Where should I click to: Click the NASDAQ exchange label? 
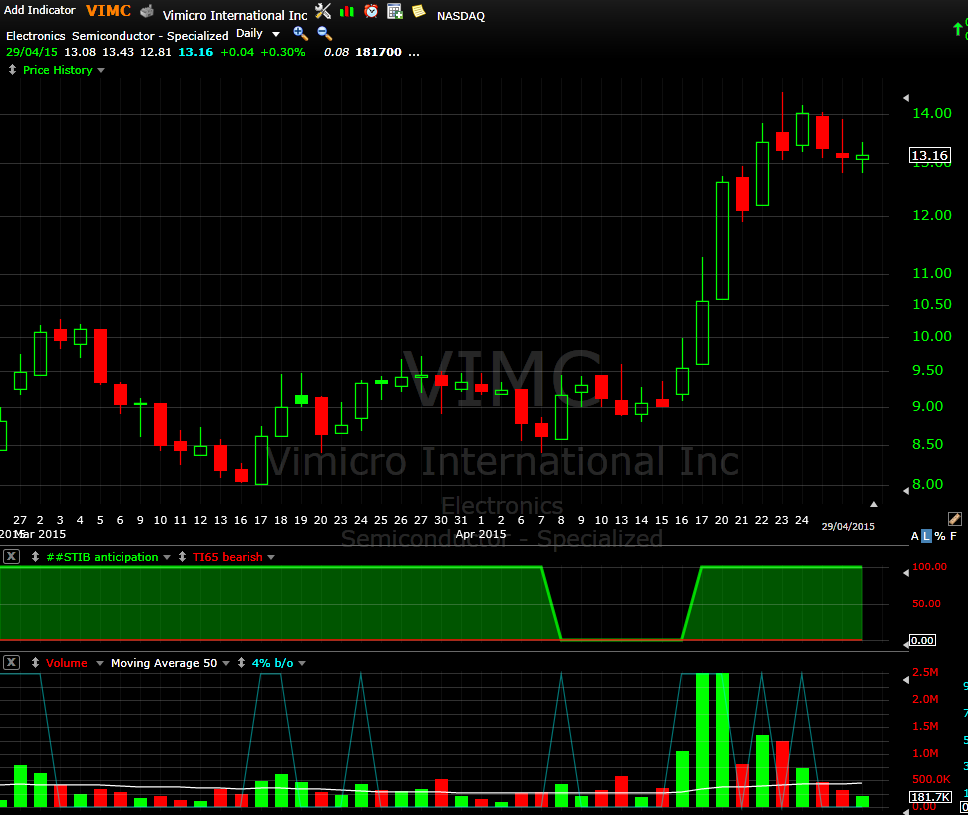461,16
